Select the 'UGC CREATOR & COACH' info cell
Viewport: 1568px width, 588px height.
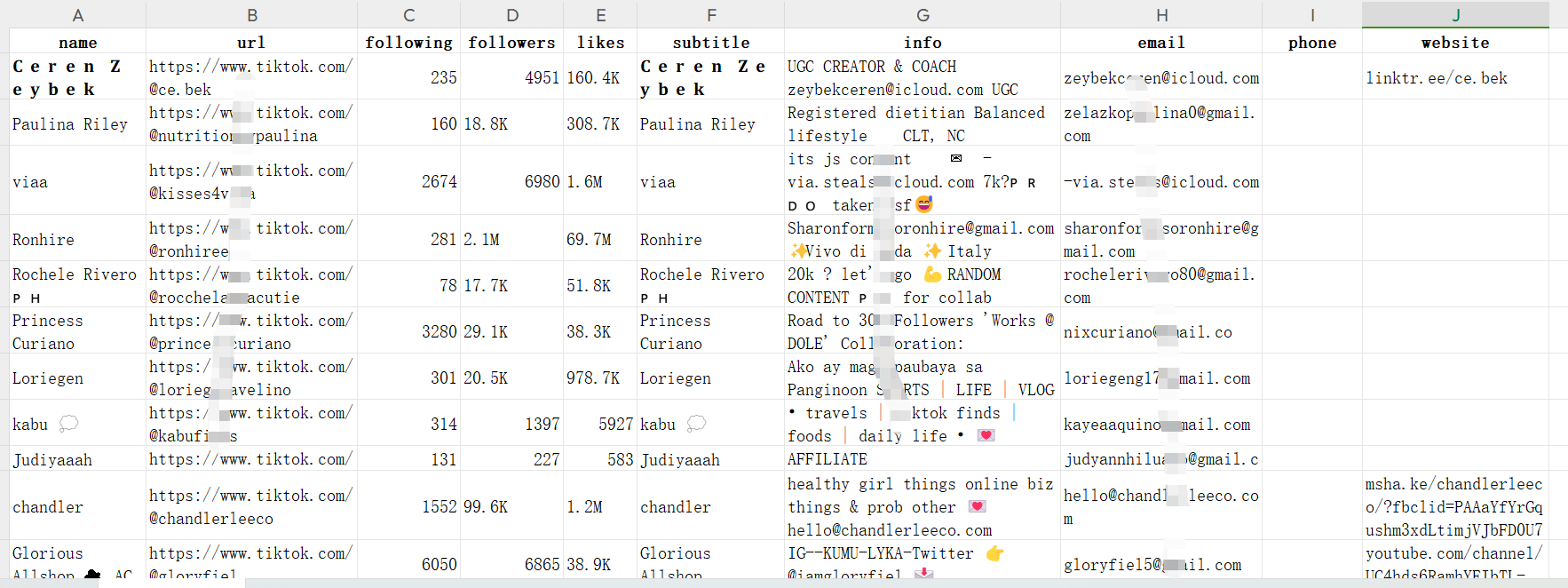coord(923,77)
